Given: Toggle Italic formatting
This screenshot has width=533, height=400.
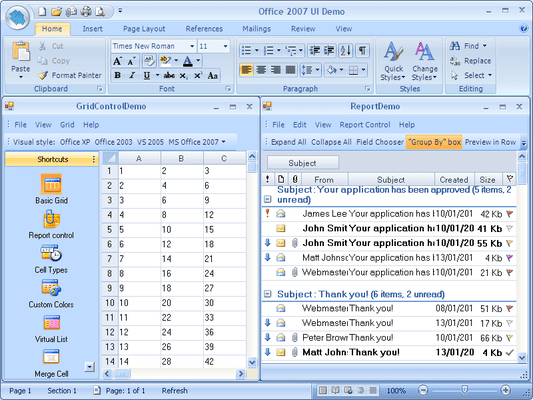Looking at the screenshot, I should 132,75.
